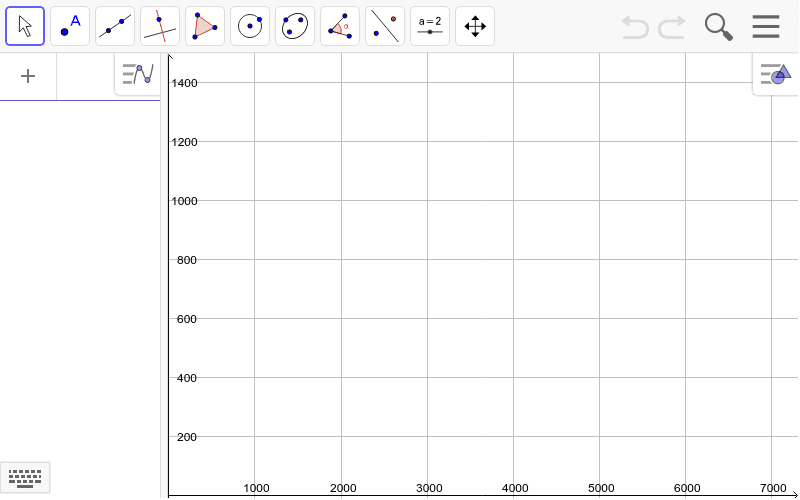Add a new algebra input with plus
Image resolution: width=800 pixels, height=500 pixels.
28,77
